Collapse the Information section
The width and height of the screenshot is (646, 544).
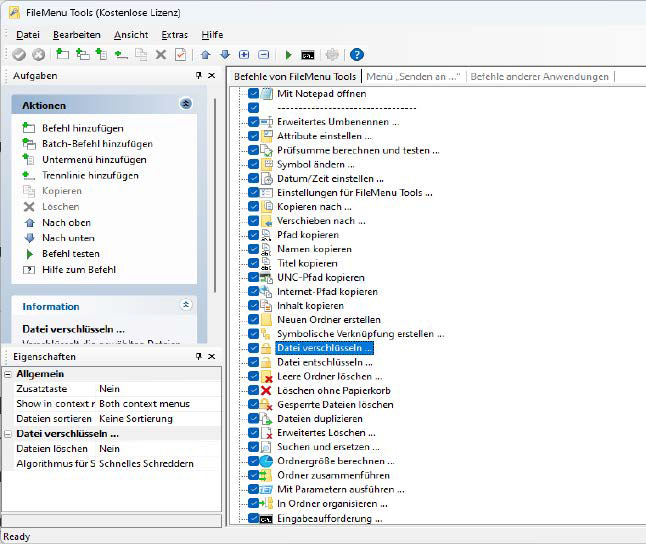(x=186, y=305)
